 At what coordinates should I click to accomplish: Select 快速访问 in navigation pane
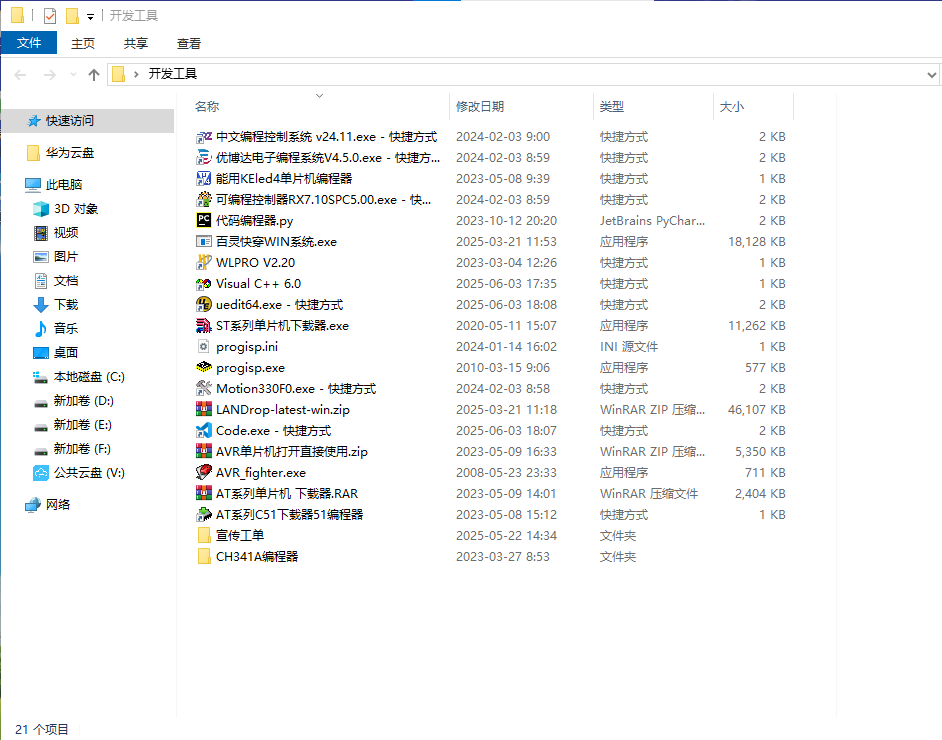point(88,121)
